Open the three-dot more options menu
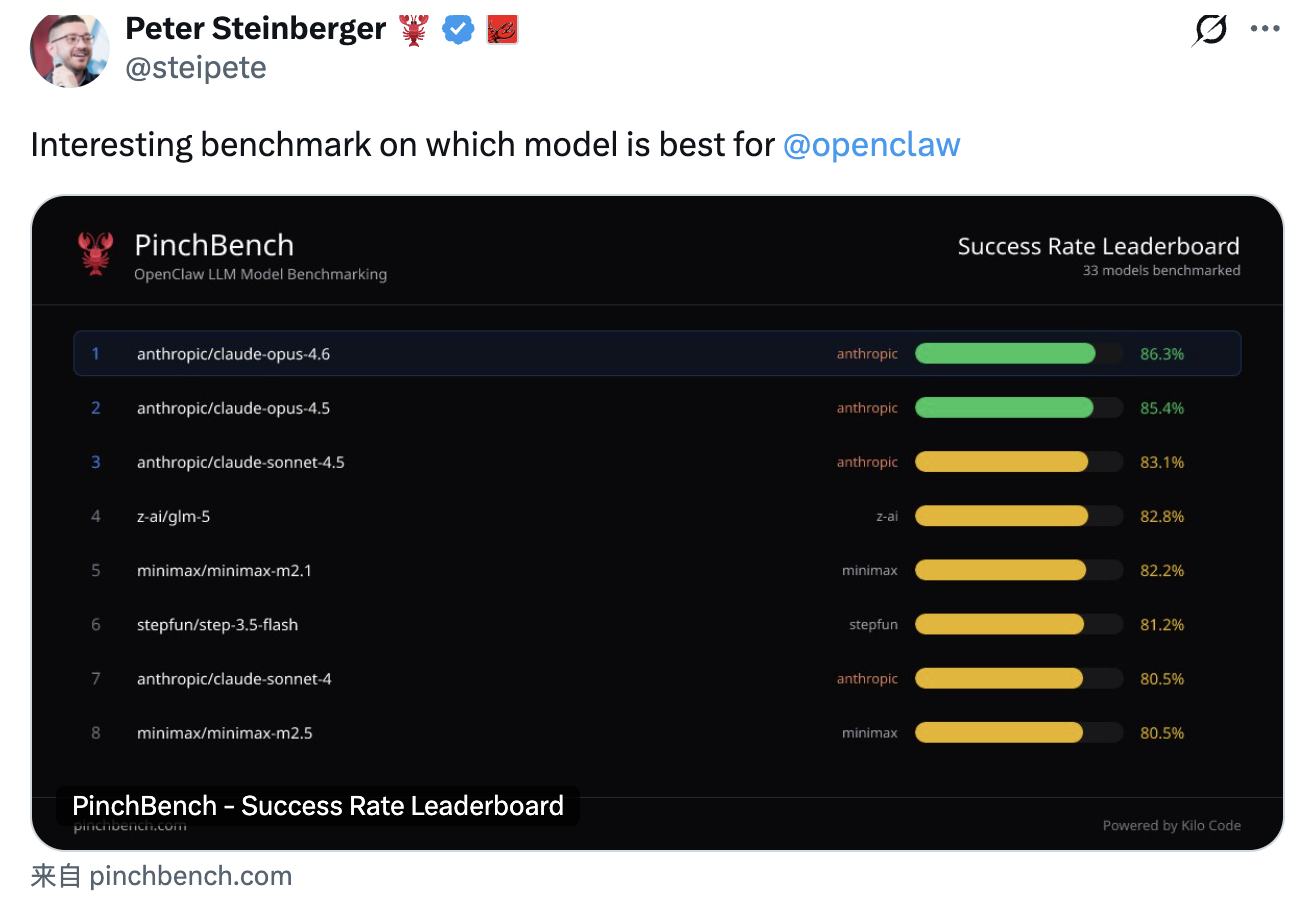1316x908 pixels. (1265, 29)
